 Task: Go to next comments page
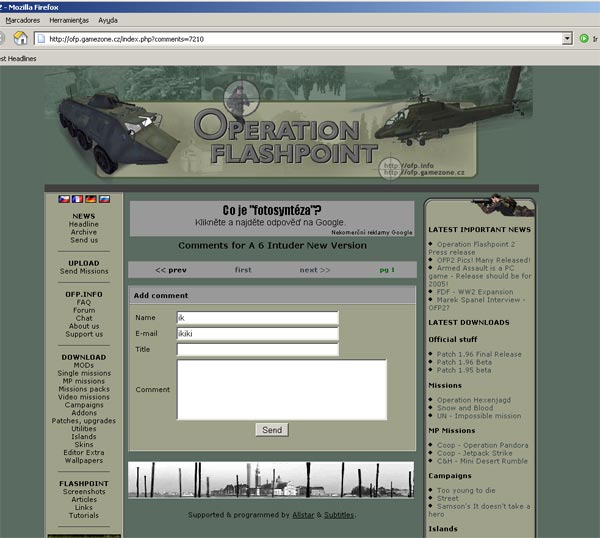pyautogui.click(x=315, y=270)
